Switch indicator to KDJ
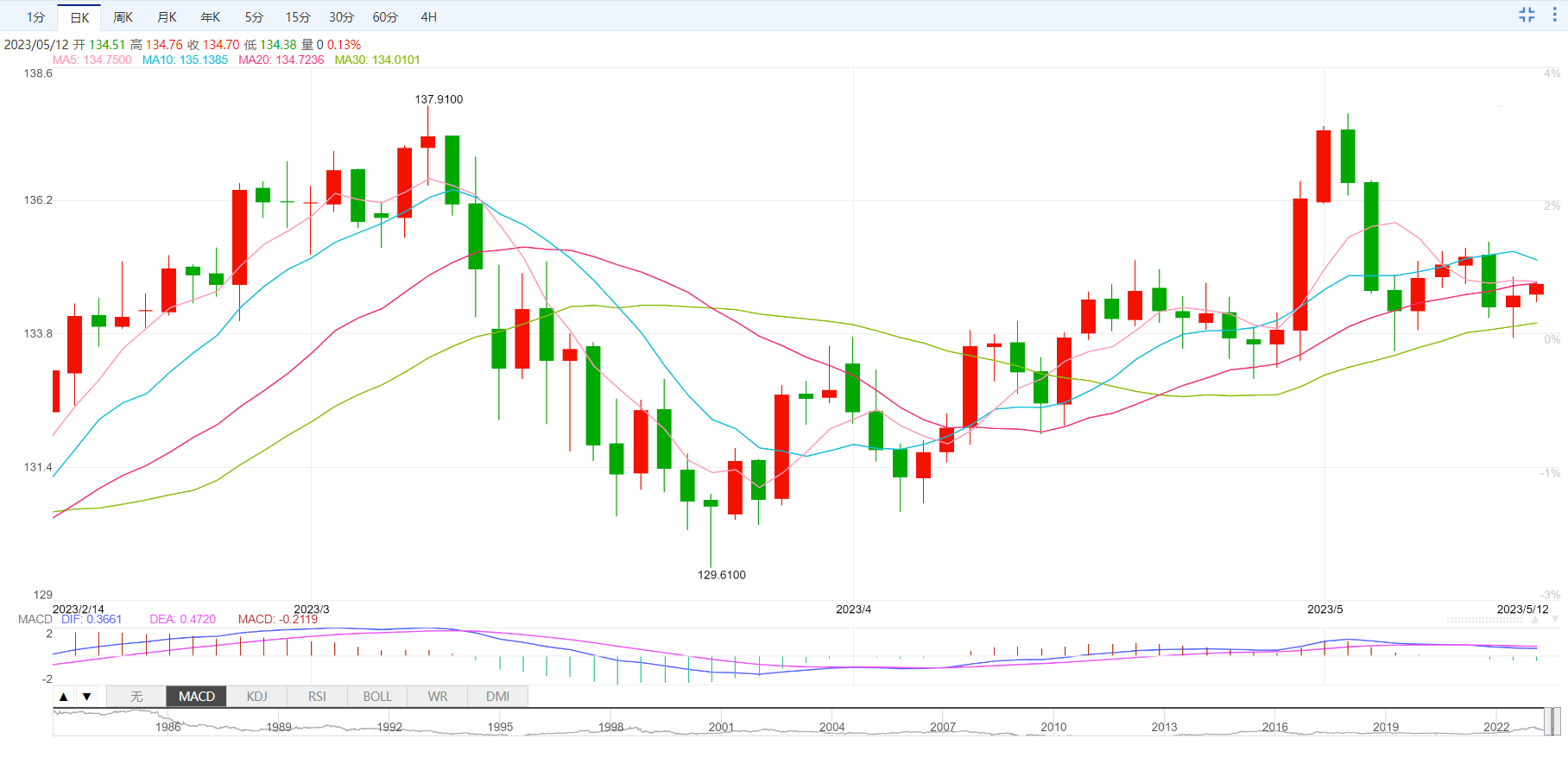Viewport: 1568px width, 764px height. [256, 697]
